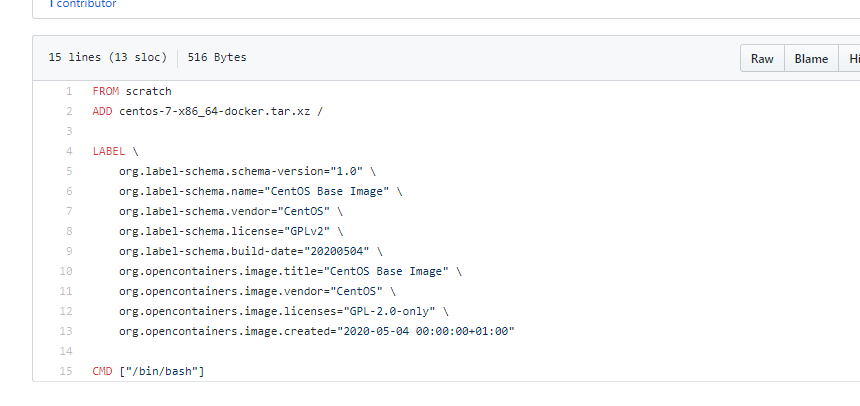The height and width of the screenshot is (406, 860).
Task: Click the build-date="20200504" line
Action: click(251, 251)
